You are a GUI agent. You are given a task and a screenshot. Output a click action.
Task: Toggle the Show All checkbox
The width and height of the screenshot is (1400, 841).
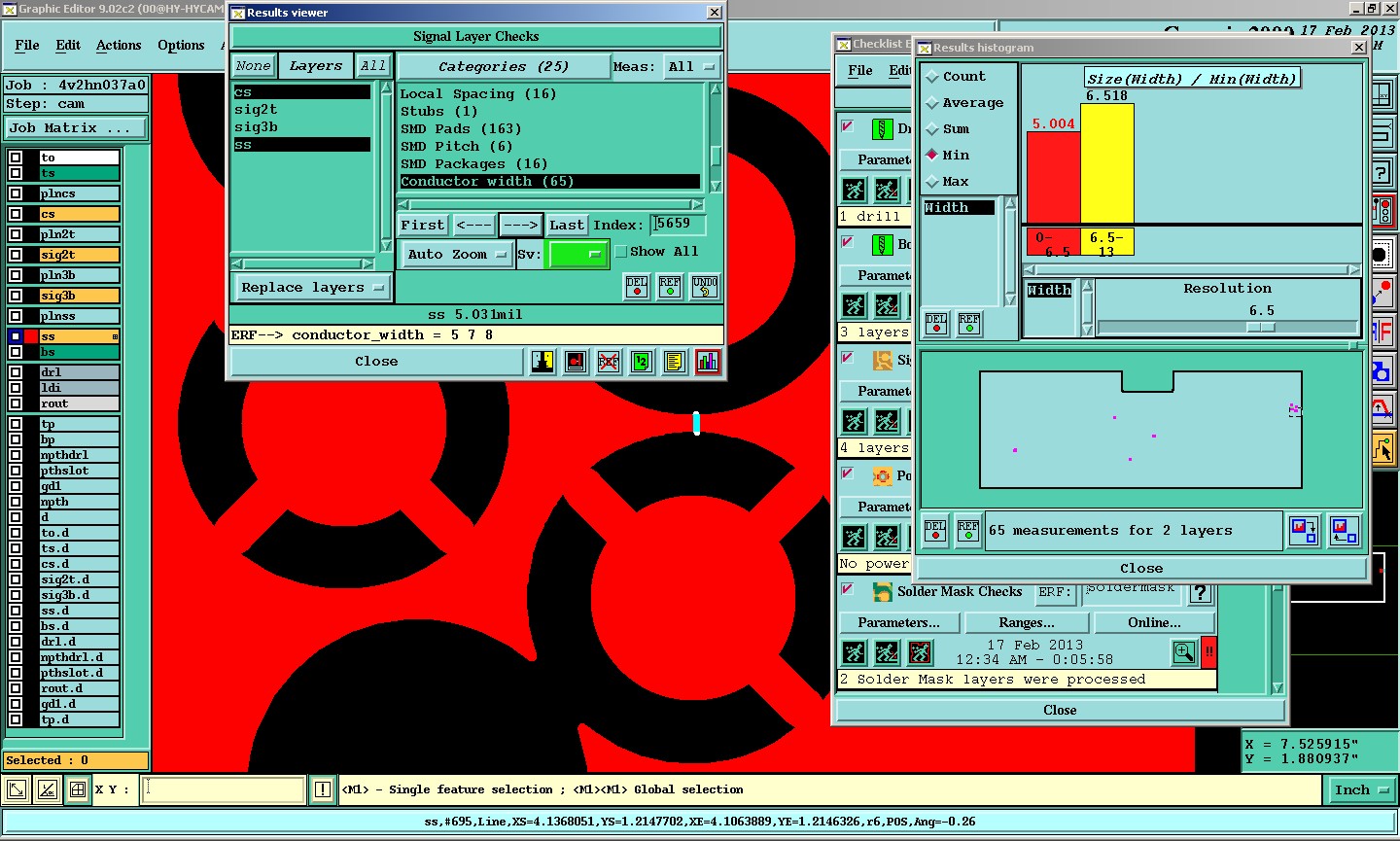pyautogui.click(x=621, y=252)
